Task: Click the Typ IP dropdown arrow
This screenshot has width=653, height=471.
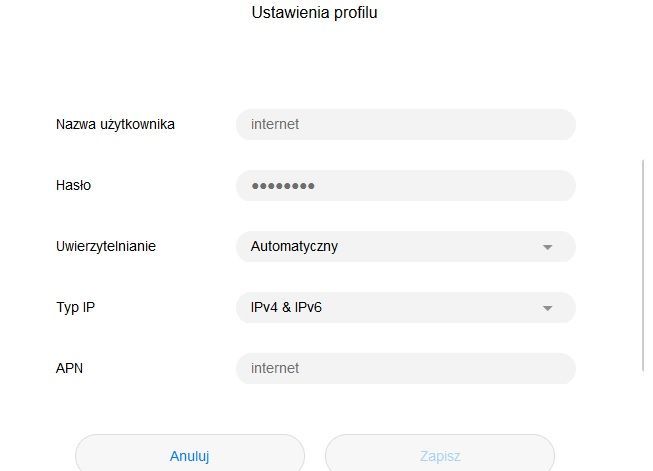Action: click(547, 308)
